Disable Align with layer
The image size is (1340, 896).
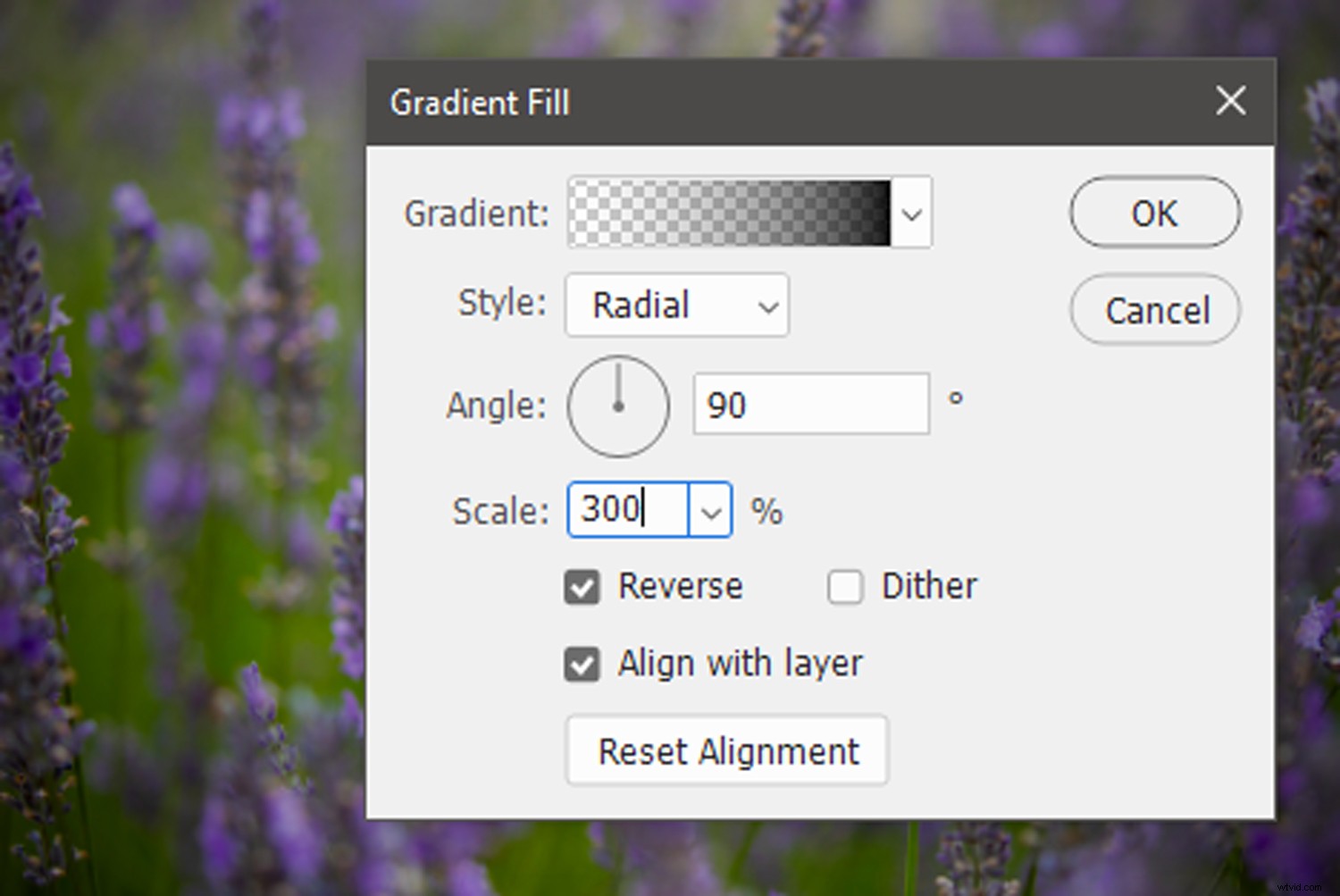pyautogui.click(x=582, y=664)
